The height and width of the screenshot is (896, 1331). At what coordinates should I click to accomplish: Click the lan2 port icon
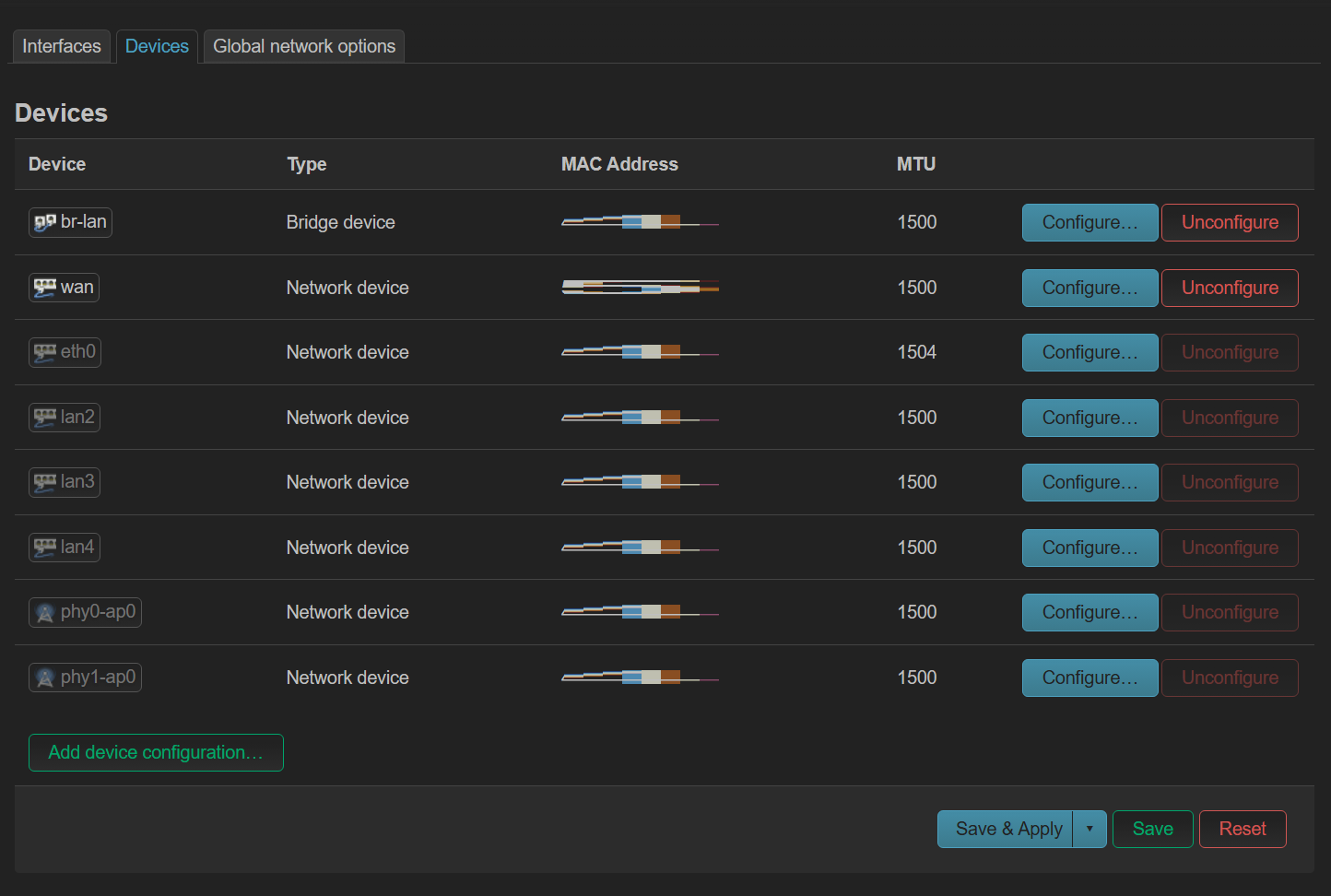45,418
